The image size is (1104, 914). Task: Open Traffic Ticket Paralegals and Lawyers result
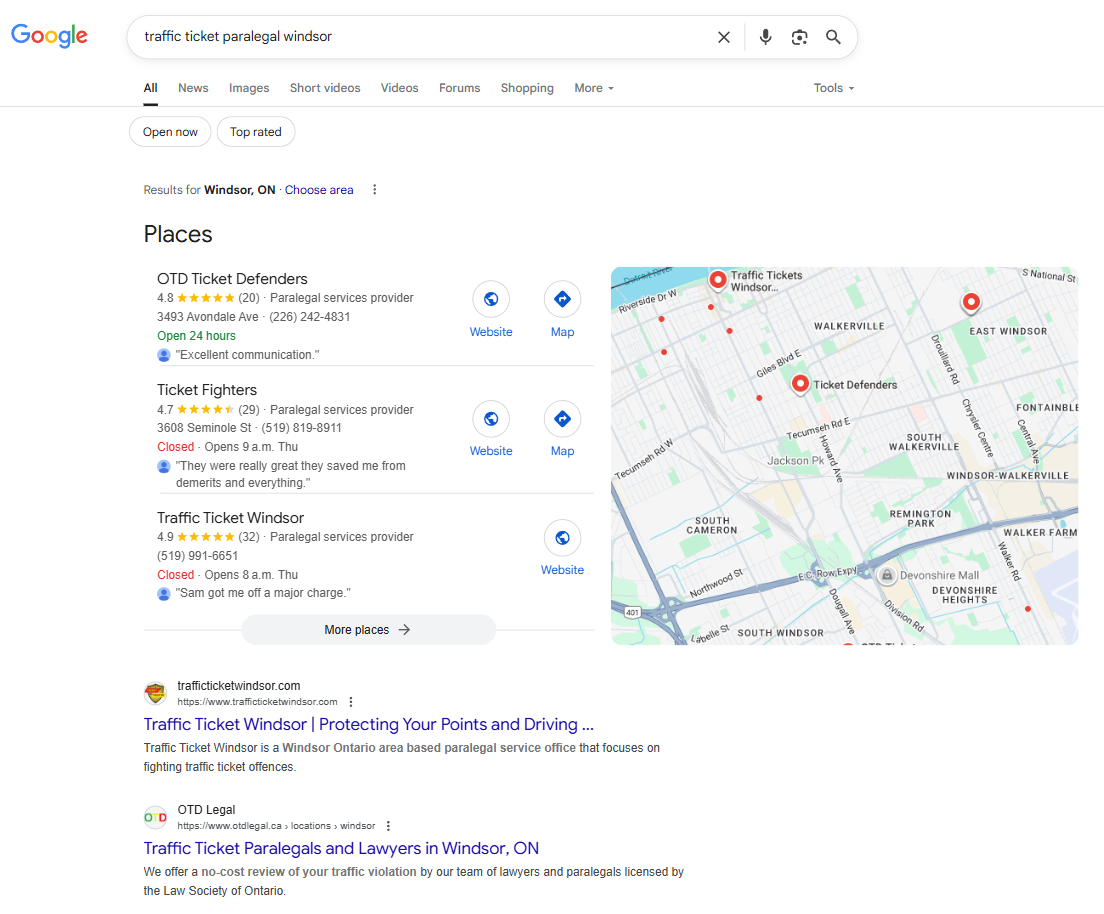pos(341,848)
